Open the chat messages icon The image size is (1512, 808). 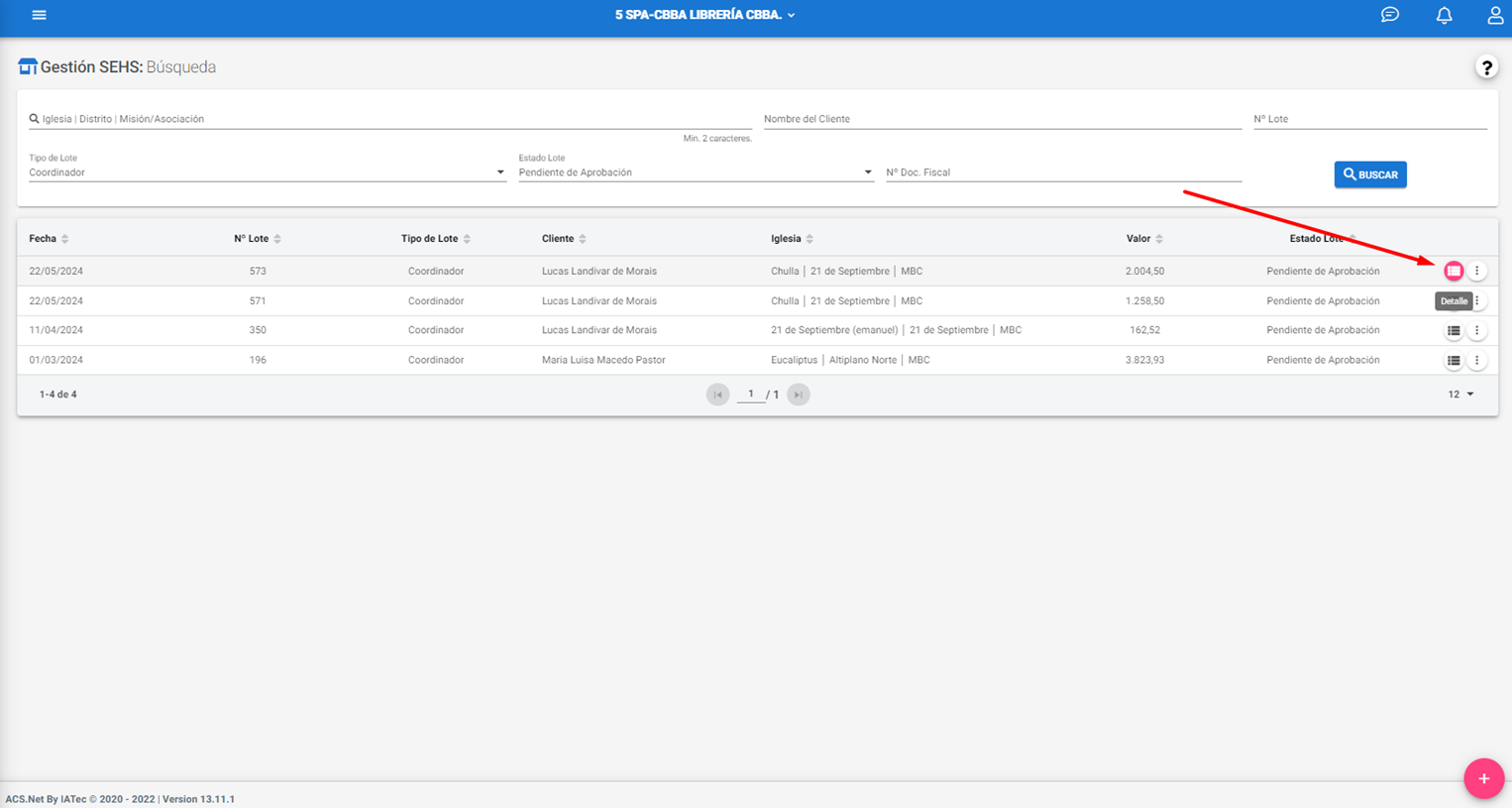click(1390, 15)
